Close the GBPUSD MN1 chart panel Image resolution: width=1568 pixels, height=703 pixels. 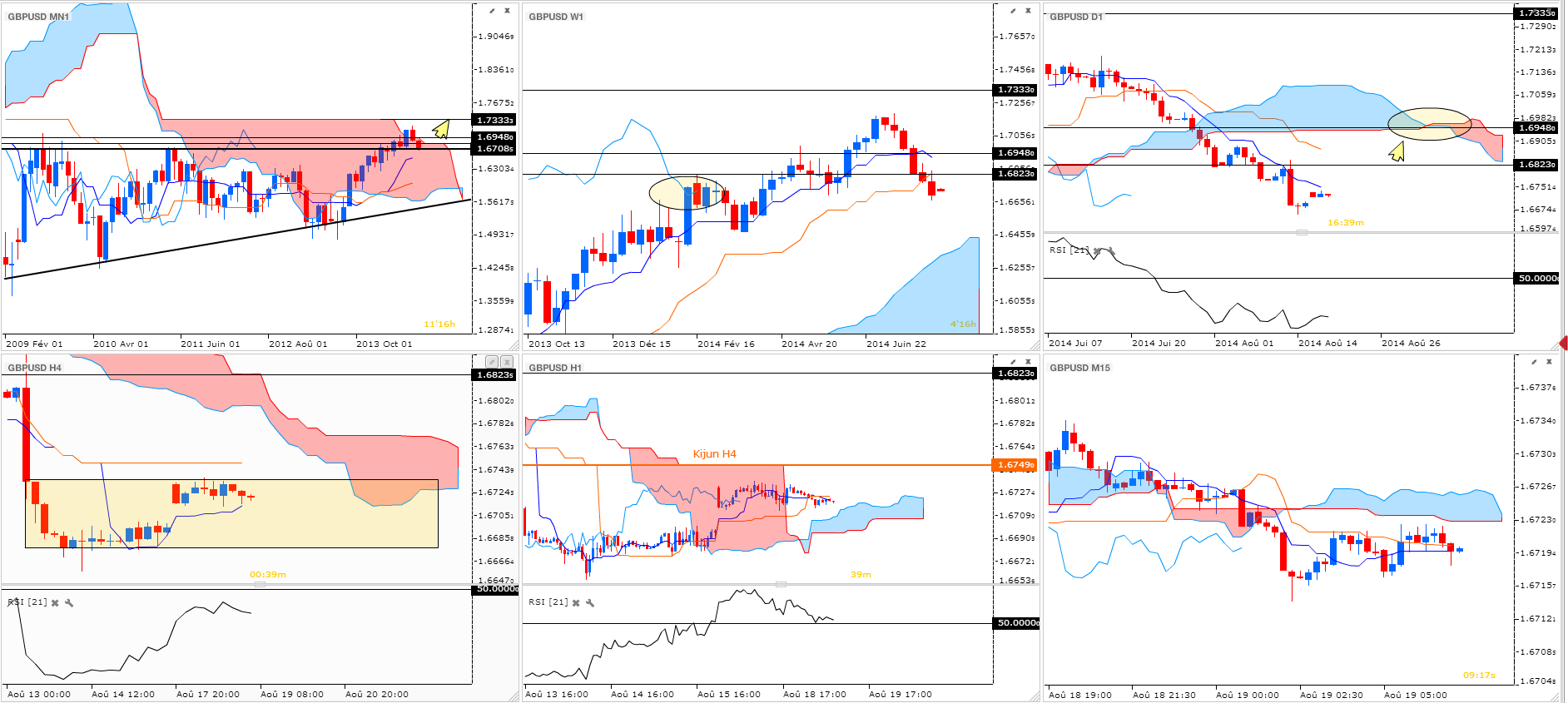pyautogui.click(x=507, y=11)
